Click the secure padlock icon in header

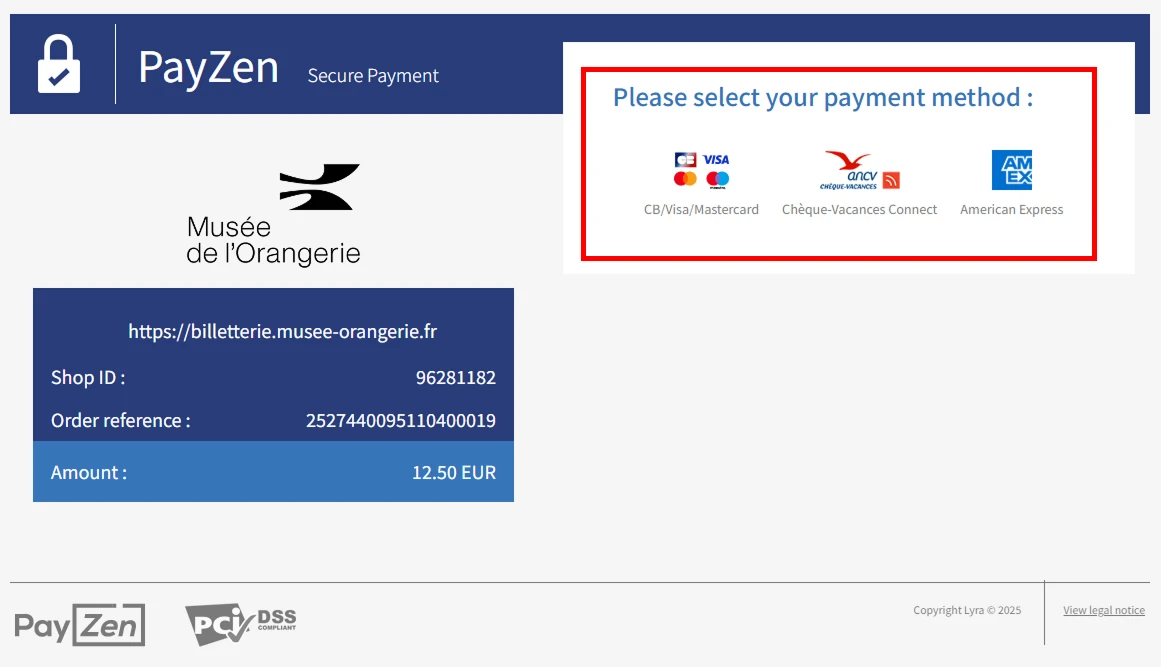click(59, 64)
